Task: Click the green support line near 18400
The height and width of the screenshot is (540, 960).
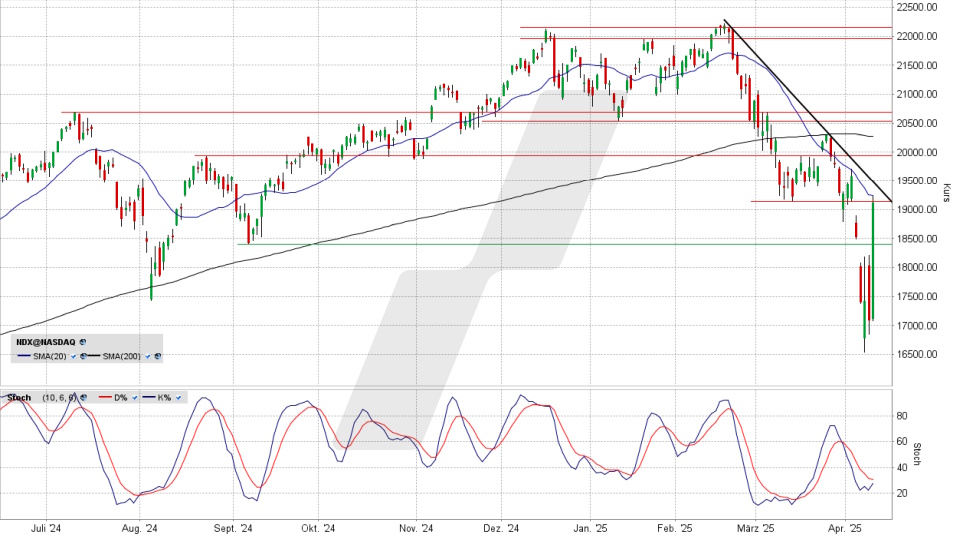Action: tap(563, 244)
